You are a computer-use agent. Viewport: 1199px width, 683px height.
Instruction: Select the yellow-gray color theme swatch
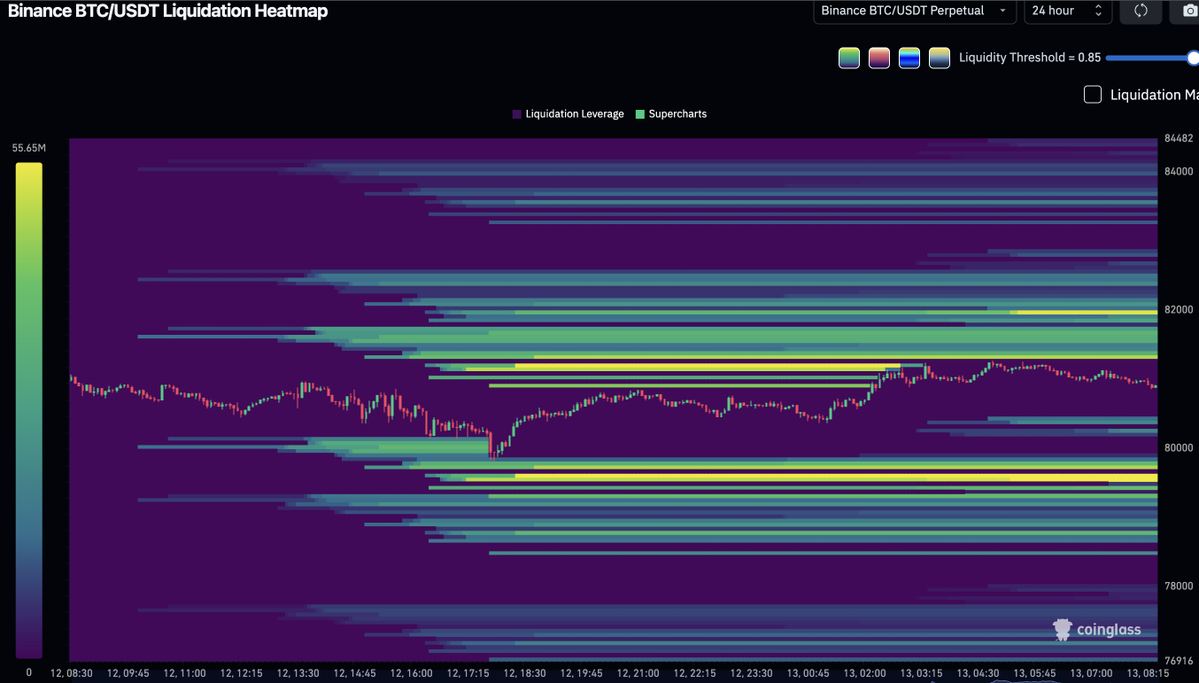tap(939, 58)
